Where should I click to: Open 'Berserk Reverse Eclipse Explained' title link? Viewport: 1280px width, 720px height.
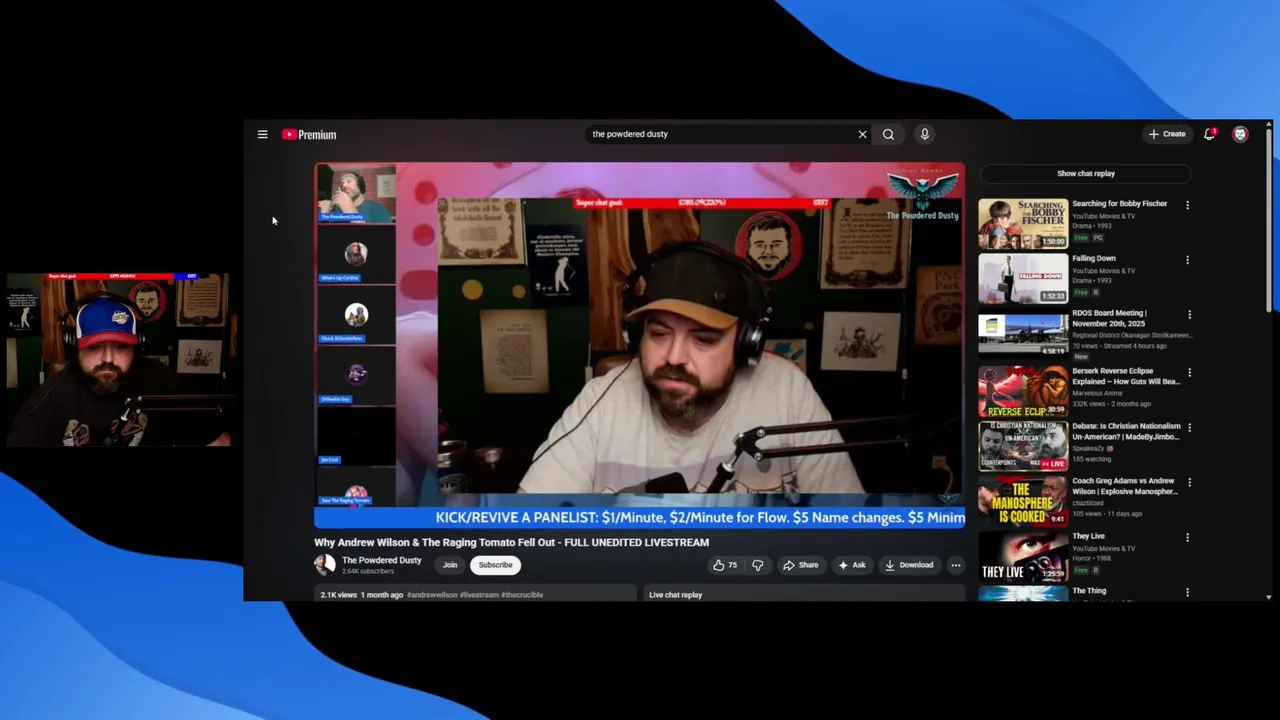point(1126,376)
